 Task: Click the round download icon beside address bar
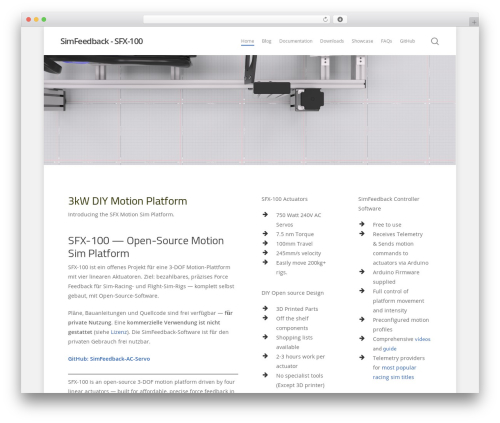[340, 20]
